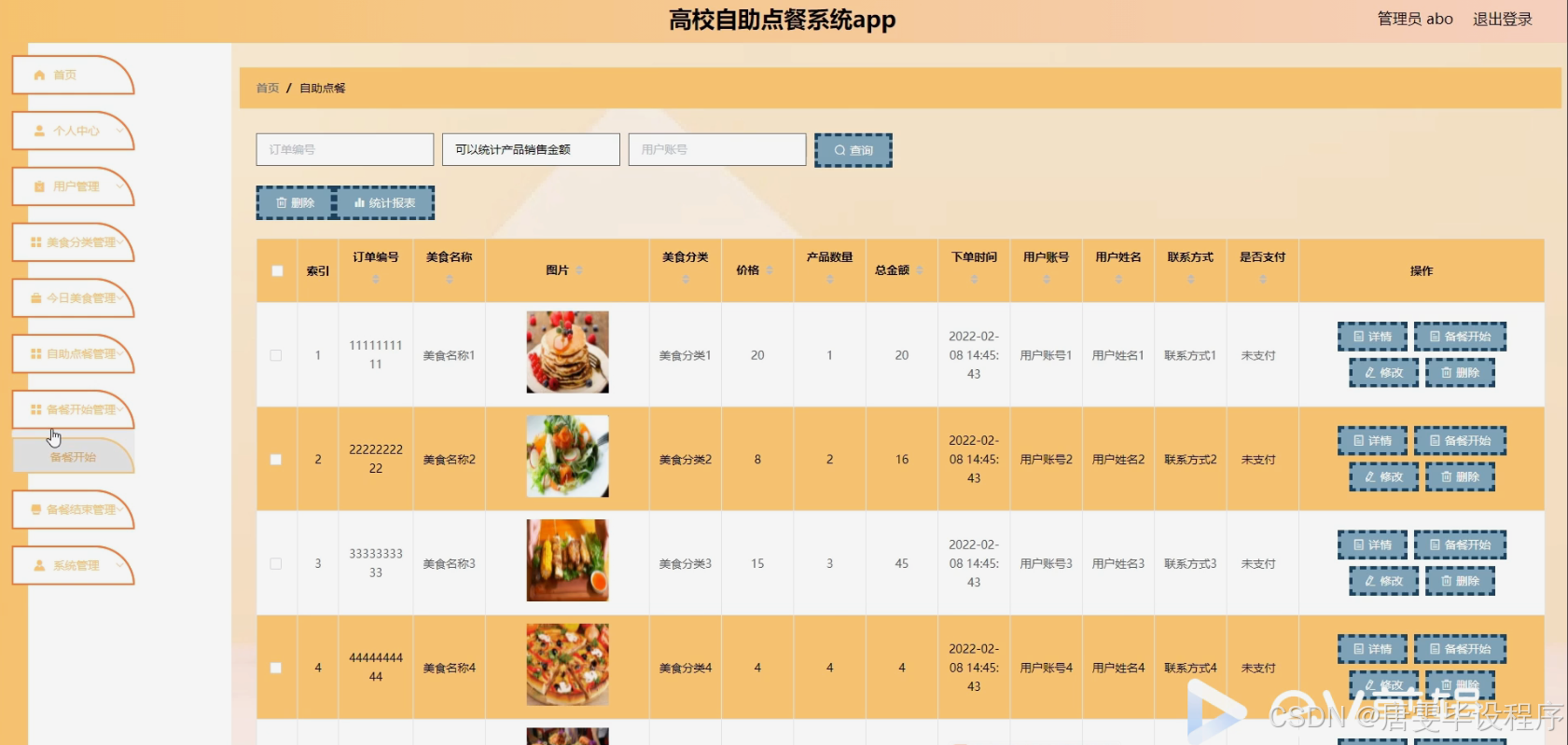Image resolution: width=1568 pixels, height=745 pixels.
Task: Open salad image of 美食名称2
Action: coord(567,457)
